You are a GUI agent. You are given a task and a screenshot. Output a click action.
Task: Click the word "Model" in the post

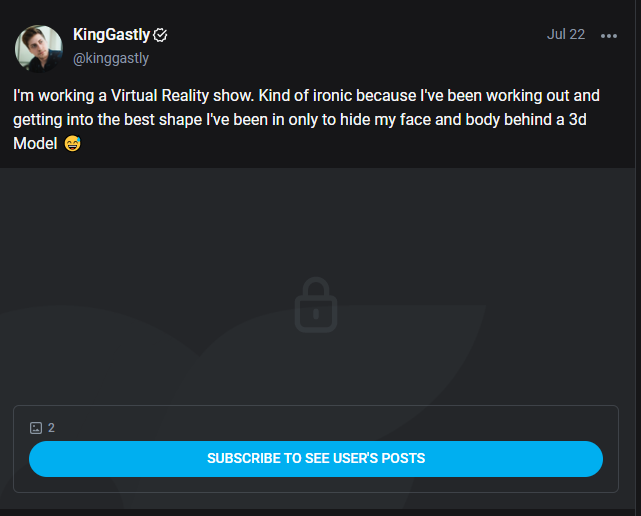pyautogui.click(x=35, y=144)
